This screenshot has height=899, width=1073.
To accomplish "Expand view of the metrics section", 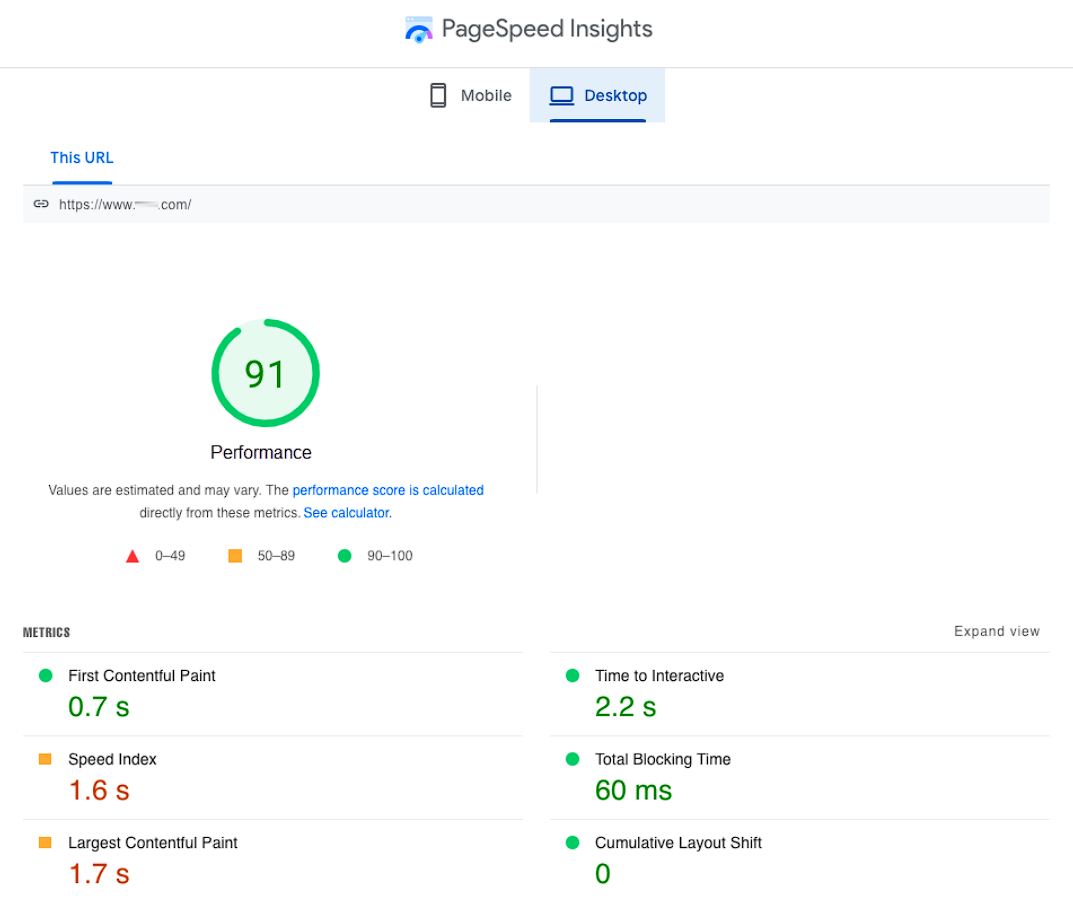I will (x=996, y=631).
